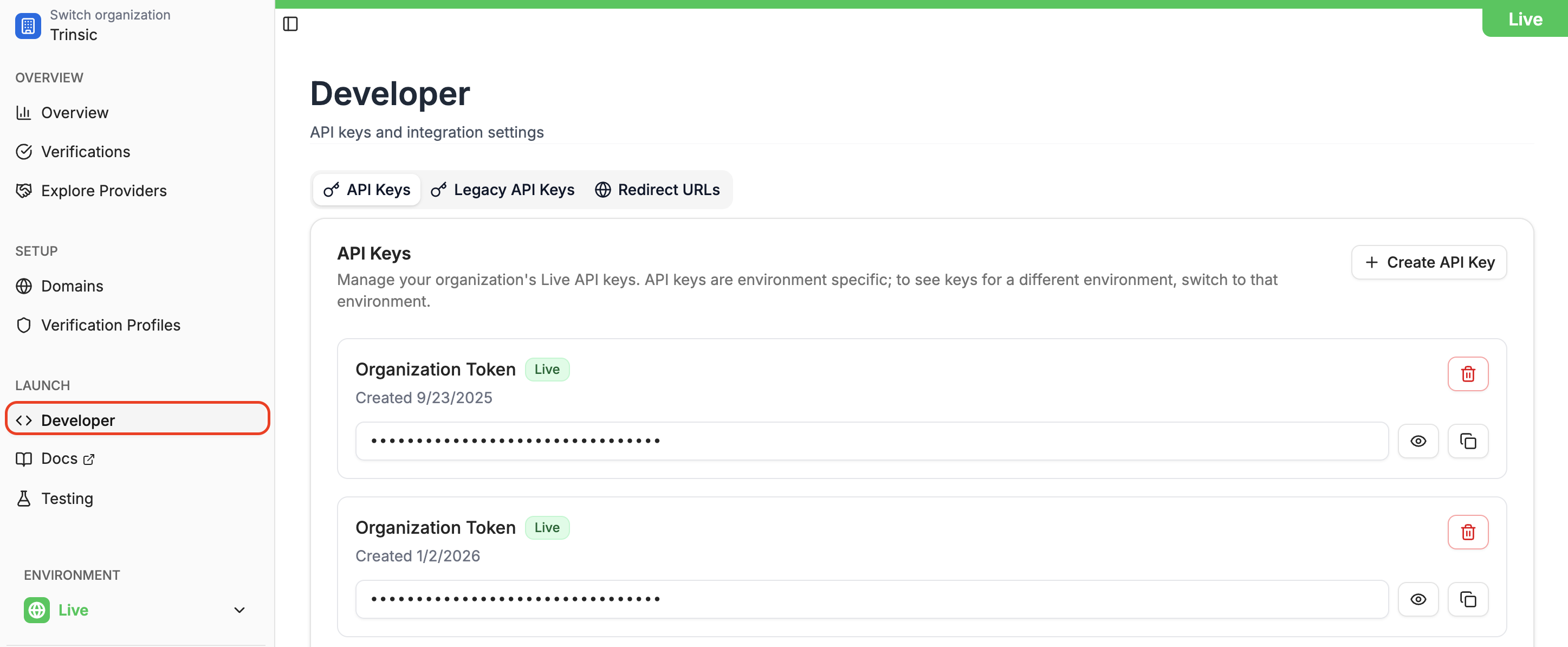
Task: Reveal the first token with eye icon
Action: (x=1418, y=441)
